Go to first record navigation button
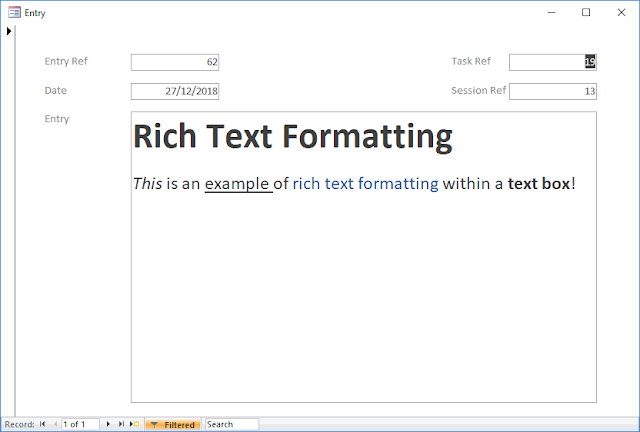This screenshot has width=640, height=432. [x=42, y=424]
